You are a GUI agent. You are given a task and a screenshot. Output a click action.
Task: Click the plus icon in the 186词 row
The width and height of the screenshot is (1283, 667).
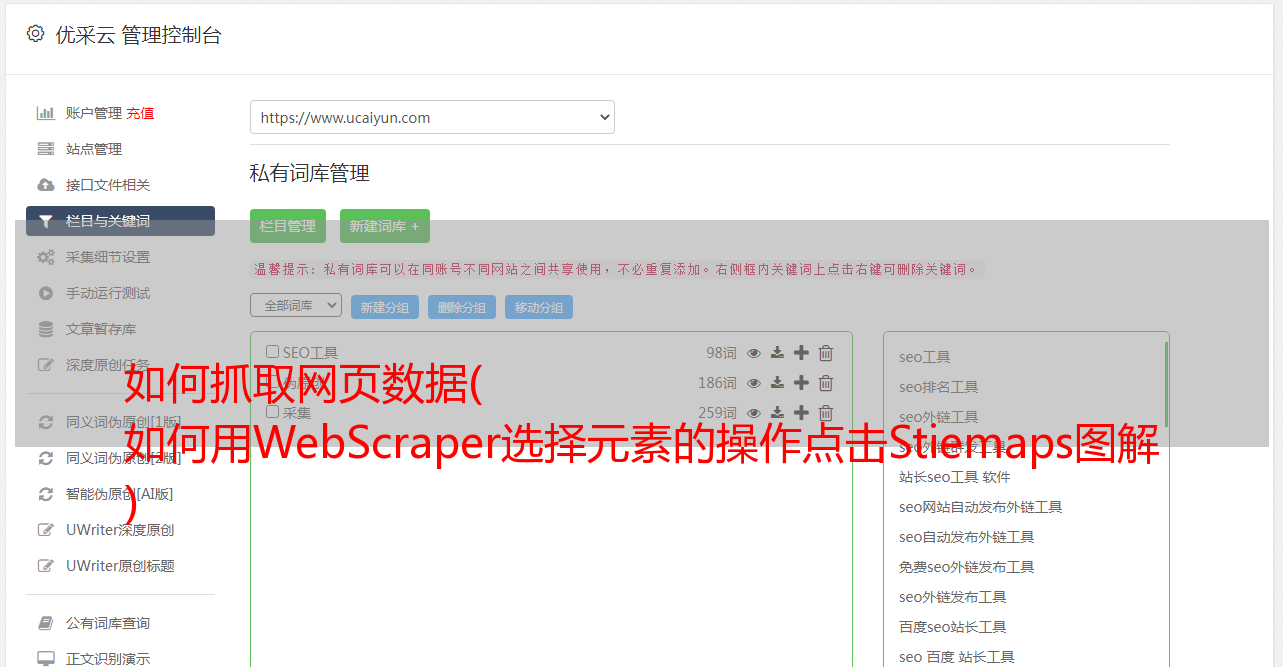(x=801, y=383)
